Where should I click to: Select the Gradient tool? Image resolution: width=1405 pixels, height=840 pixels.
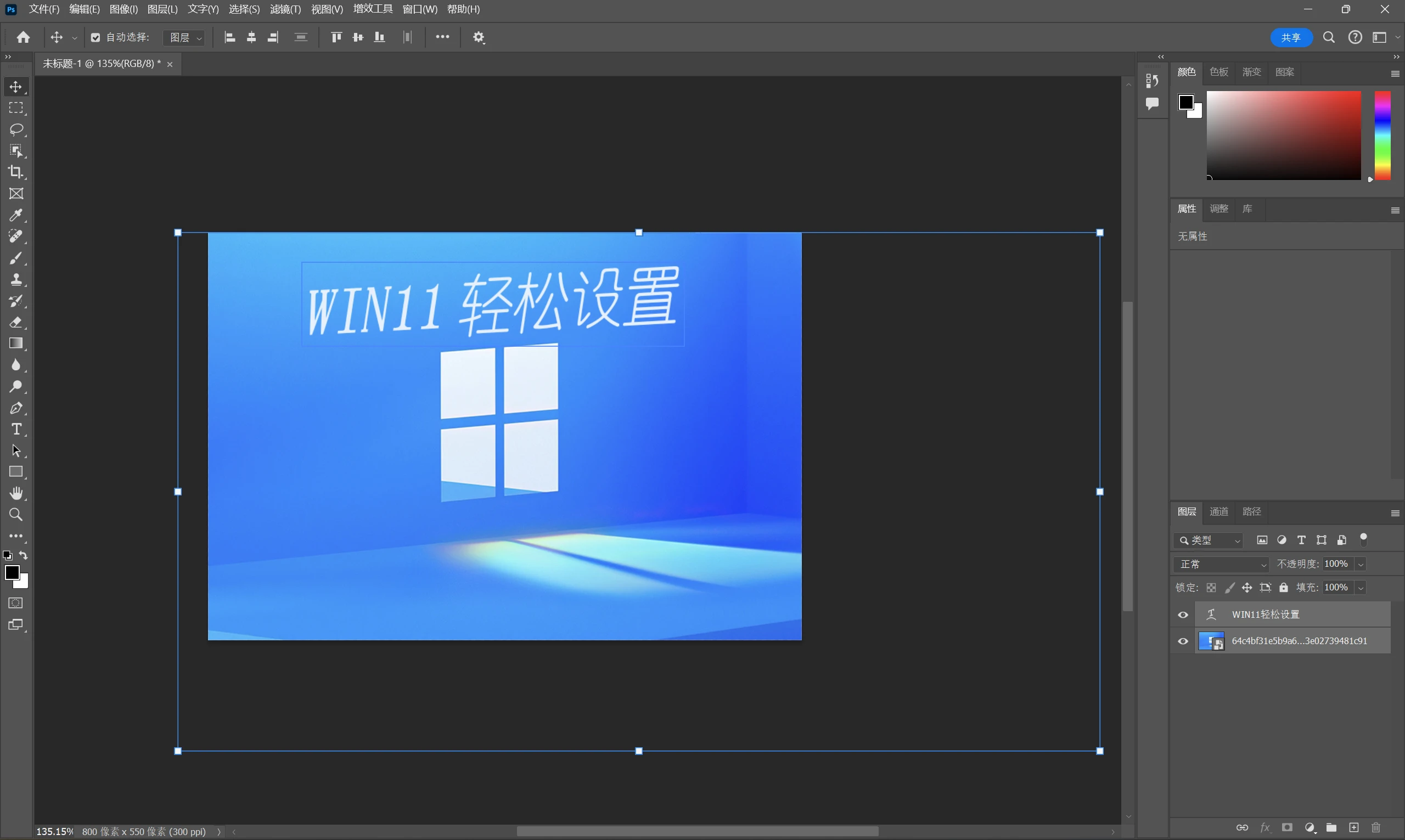point(16,343)
